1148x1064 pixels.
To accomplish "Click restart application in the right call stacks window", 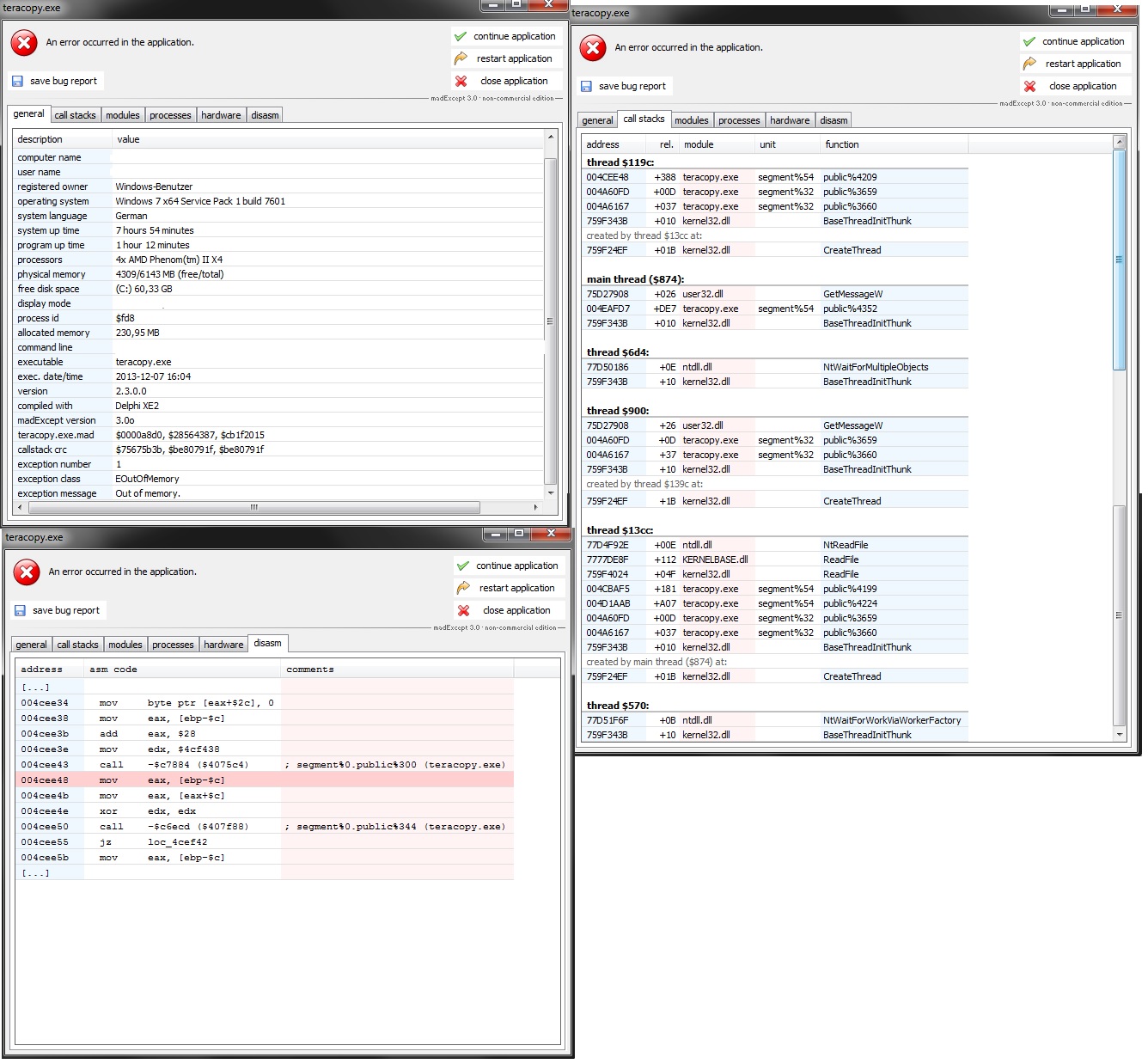I will click(1076, 64).
